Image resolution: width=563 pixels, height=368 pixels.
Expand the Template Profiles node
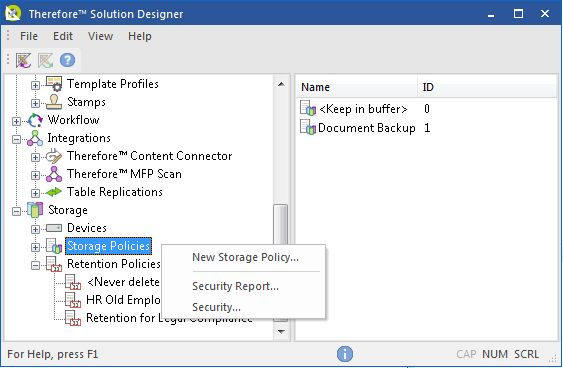pyautogui.click(x=35, y=85)
